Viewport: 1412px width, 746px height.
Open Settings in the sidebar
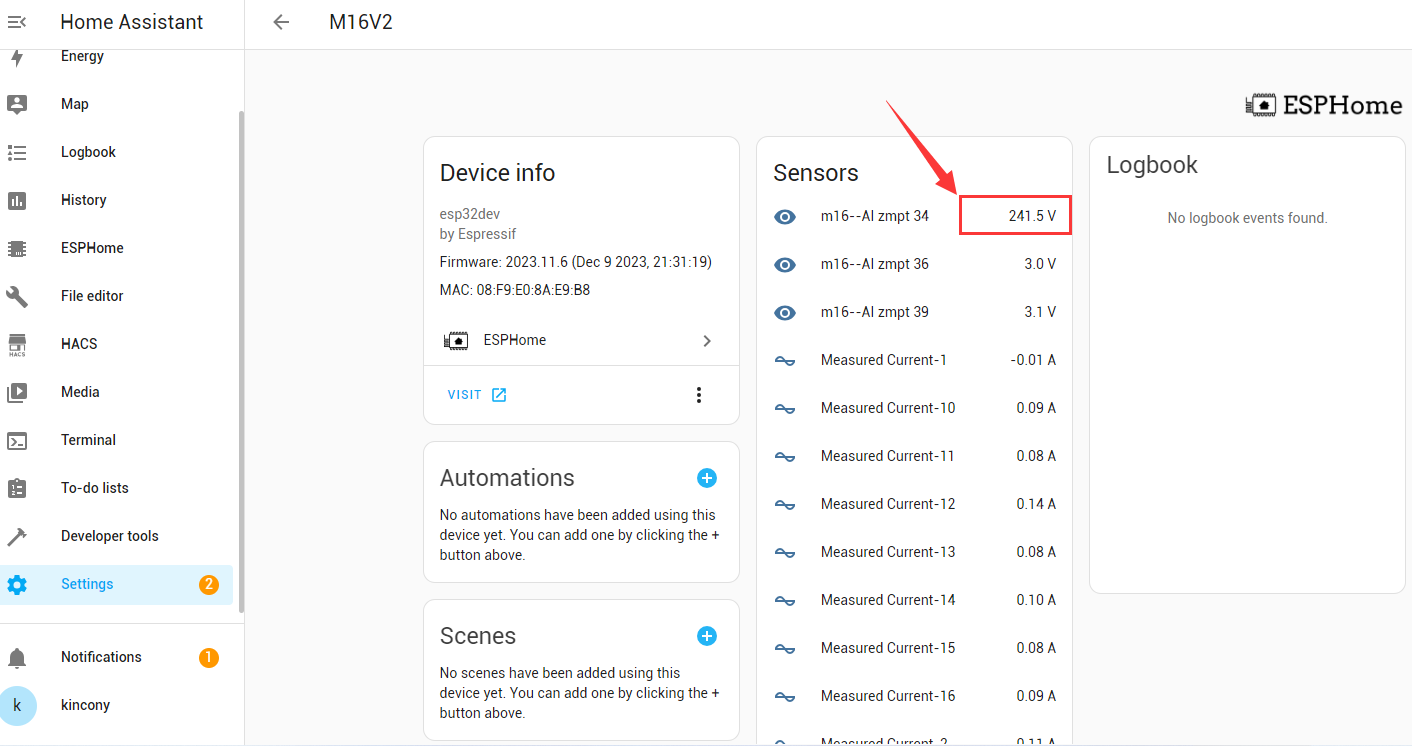(x=87, y=584)
